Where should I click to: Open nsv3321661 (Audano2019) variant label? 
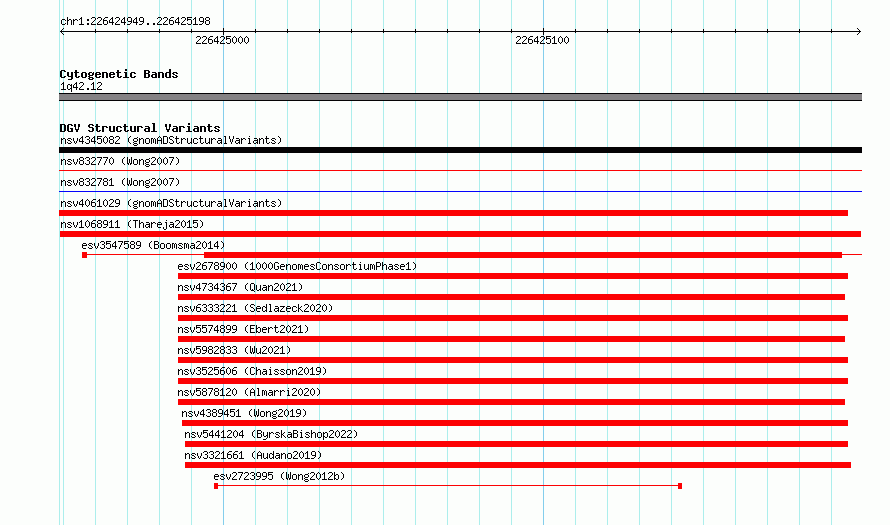tap(253, 455)
